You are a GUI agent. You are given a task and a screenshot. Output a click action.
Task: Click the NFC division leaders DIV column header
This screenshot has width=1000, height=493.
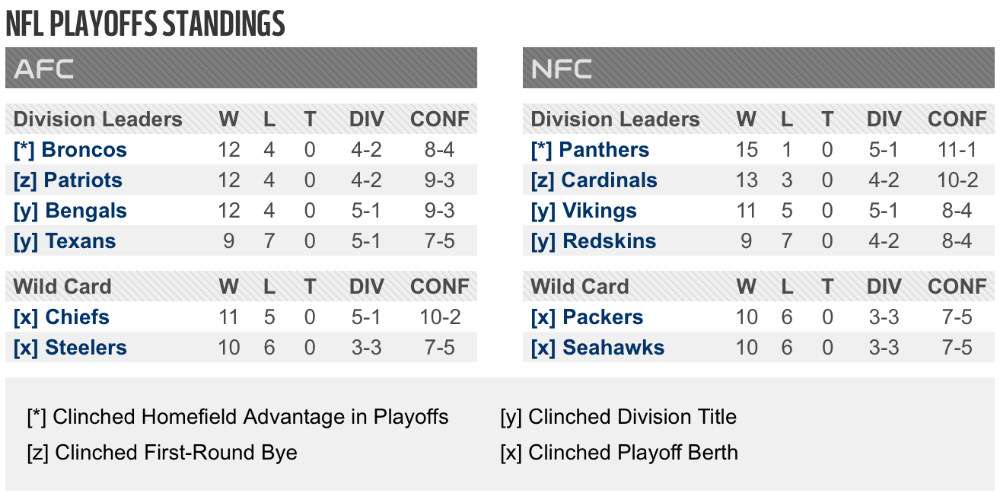pos(884,119)
